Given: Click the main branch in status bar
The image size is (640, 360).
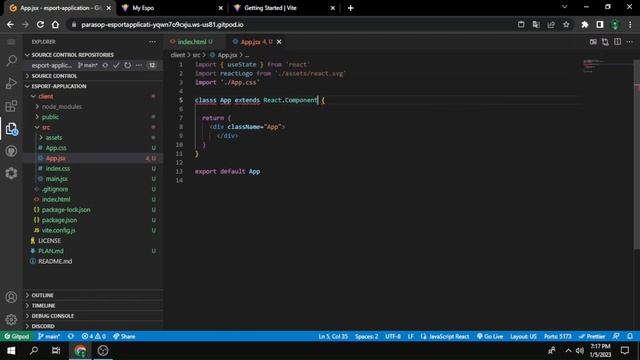Looking at the screenshot, I should 49,336.
